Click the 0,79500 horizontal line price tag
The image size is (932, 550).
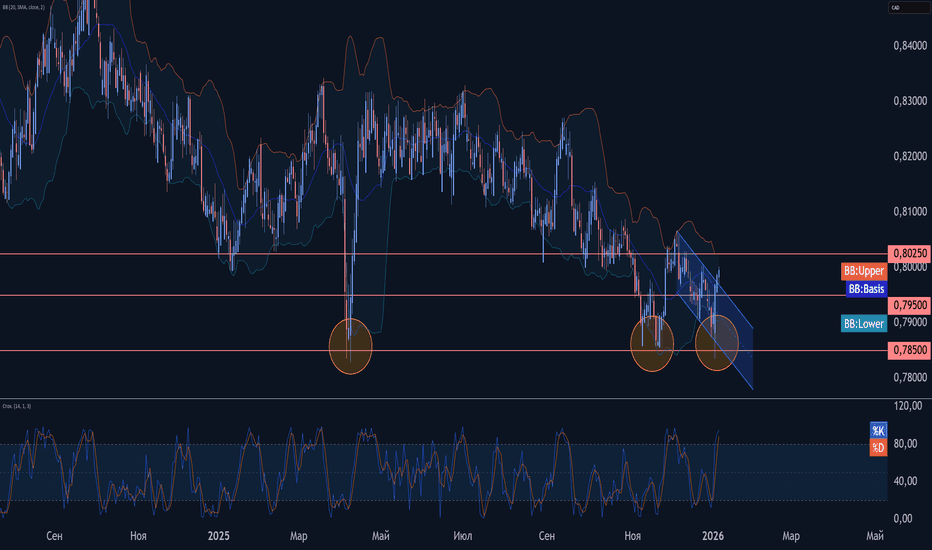(x=909, y=305)
